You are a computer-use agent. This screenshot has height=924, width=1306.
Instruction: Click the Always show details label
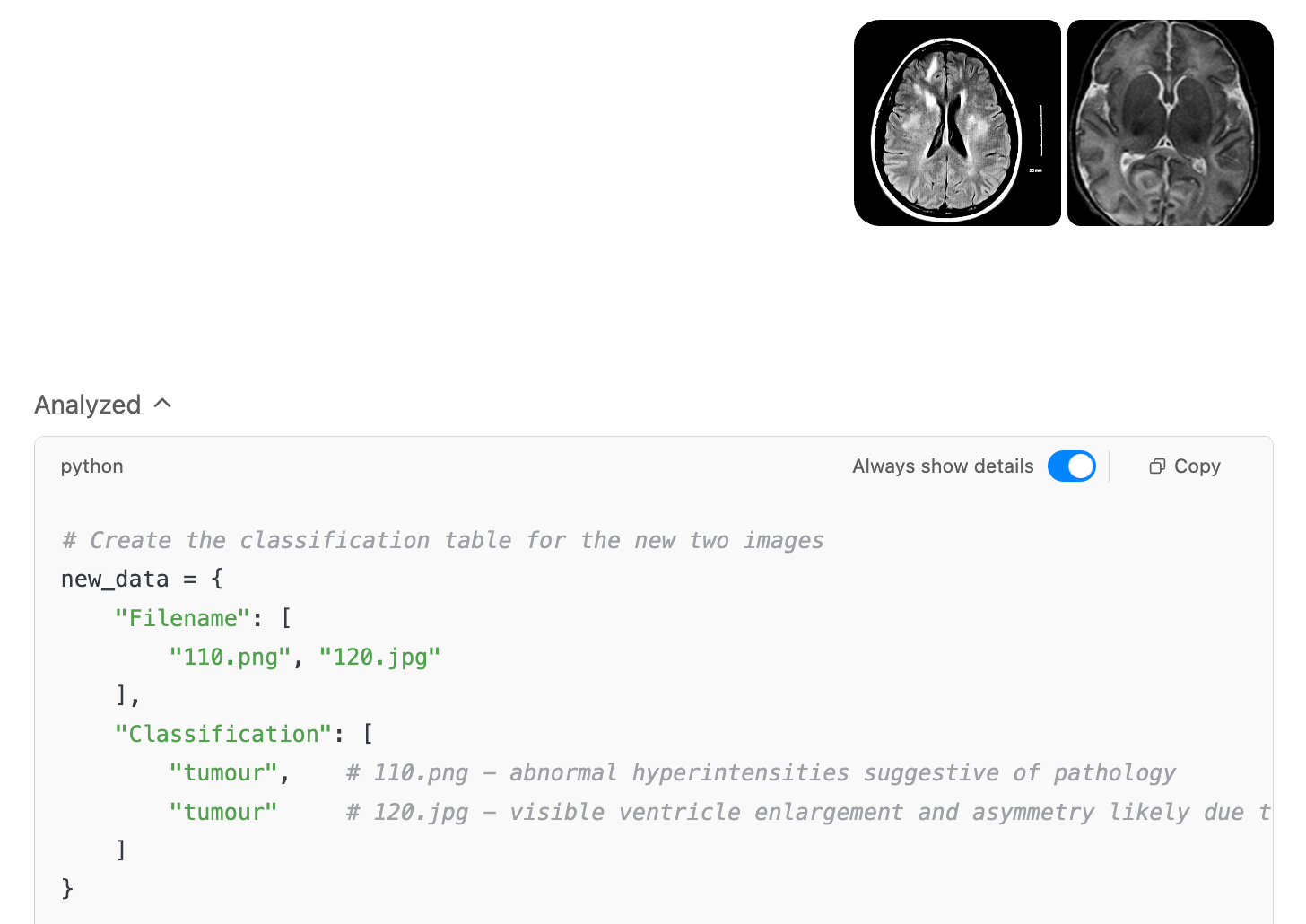943,466
